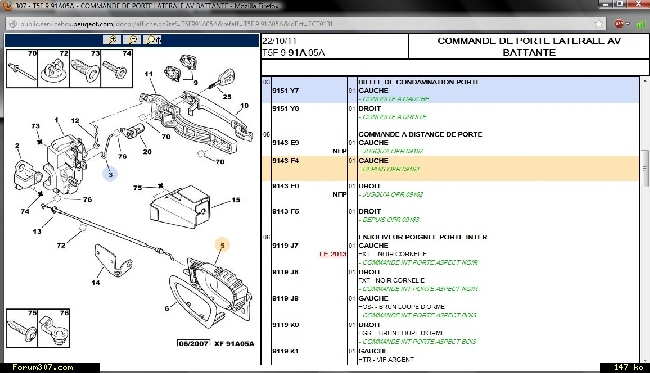650x373 pixels.
Task: Click the diagram code 'XF 91A05A'
Action: [x=234, y=344]
